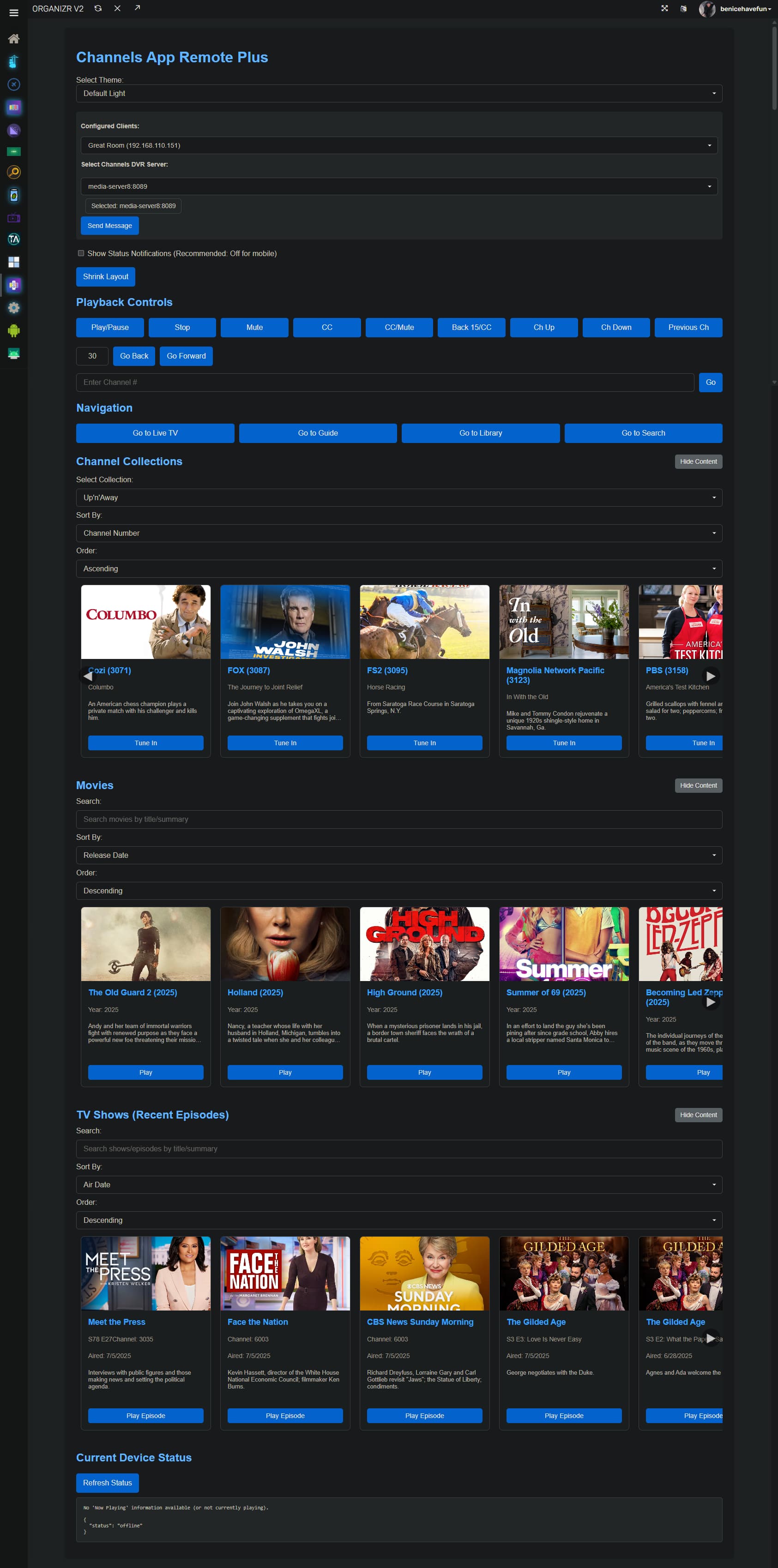Open the benicehavefun user menu

point(736,8)
